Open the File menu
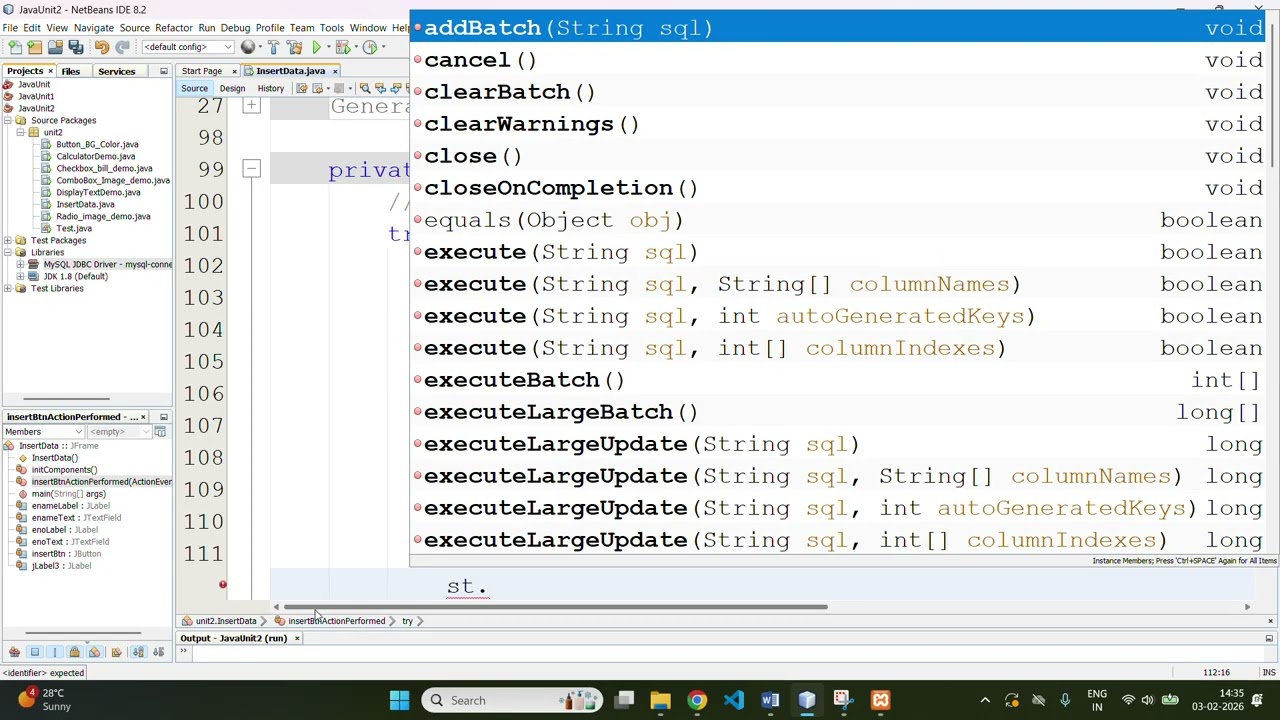1280x720 pixels. coord(10,28)
